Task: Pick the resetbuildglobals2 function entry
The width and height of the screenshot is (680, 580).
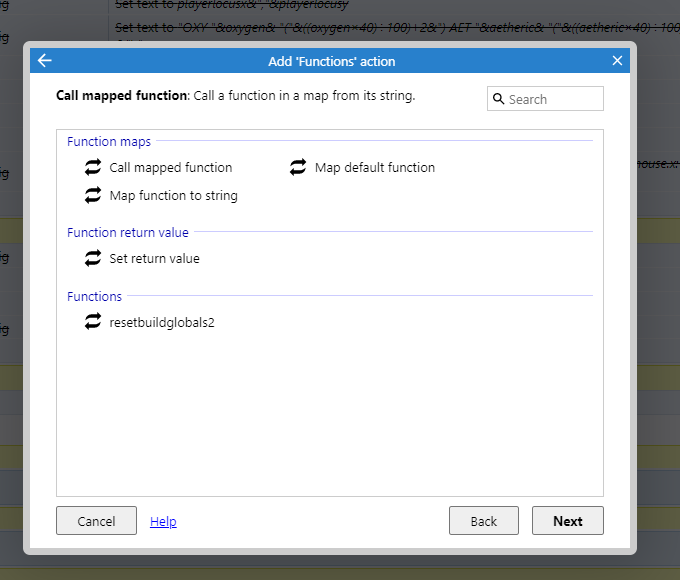Action: [162, 322]
